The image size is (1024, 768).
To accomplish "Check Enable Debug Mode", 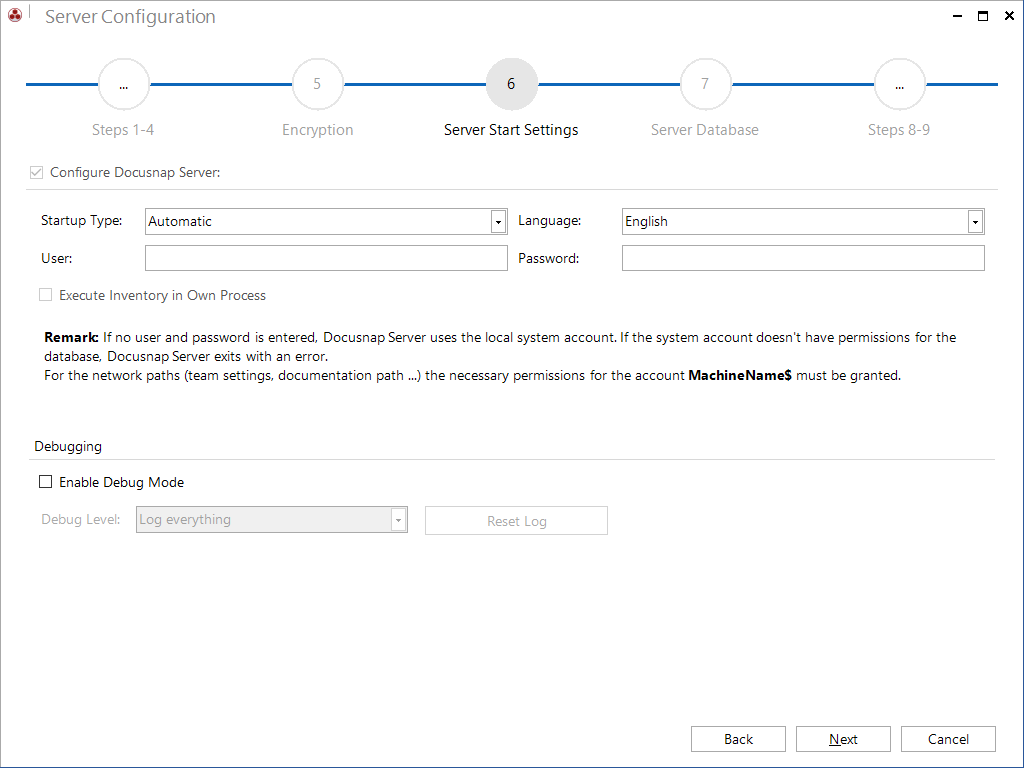I will click(46, 481).
